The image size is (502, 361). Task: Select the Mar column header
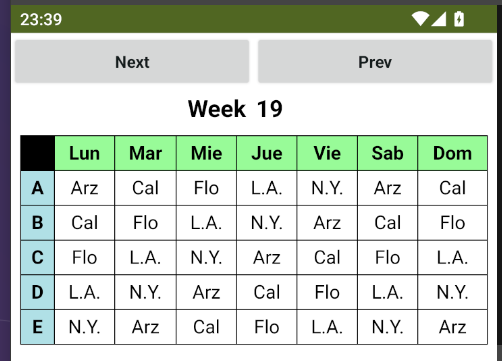click(x=146, y=153)
